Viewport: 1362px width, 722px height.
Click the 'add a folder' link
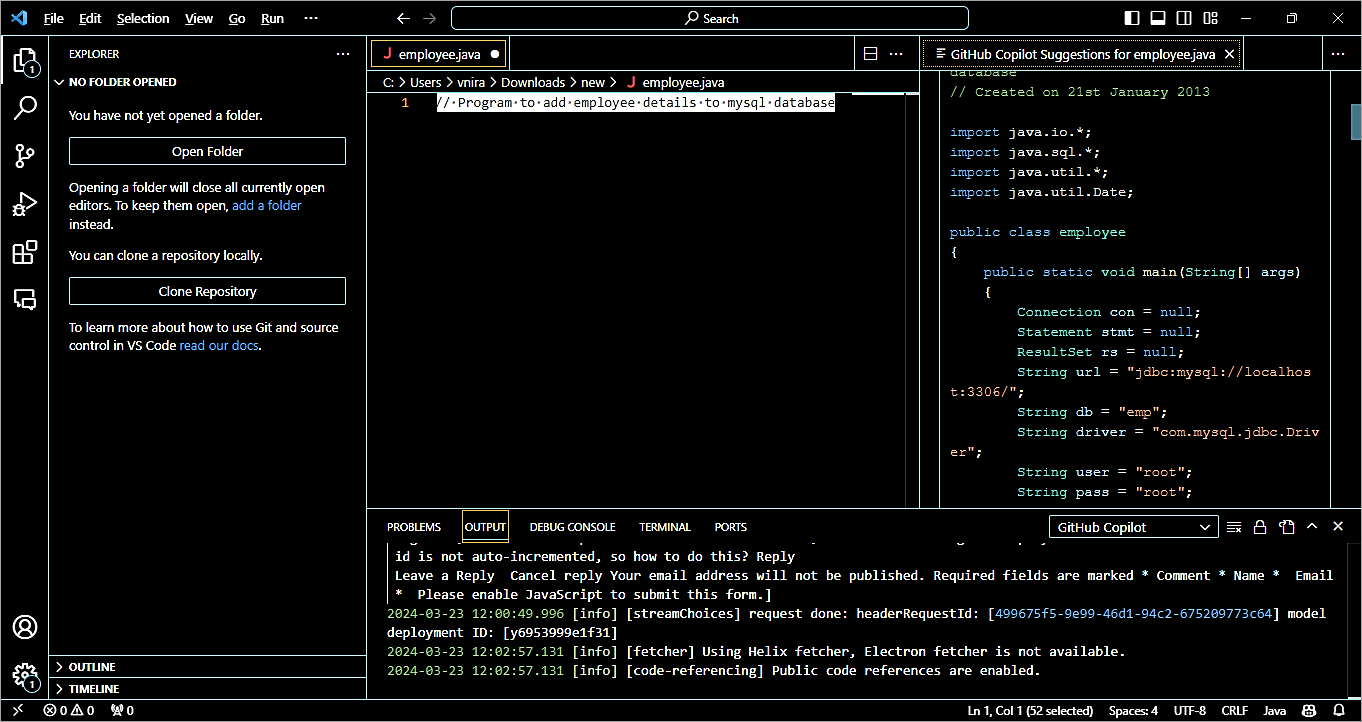(x=266, y=206)
